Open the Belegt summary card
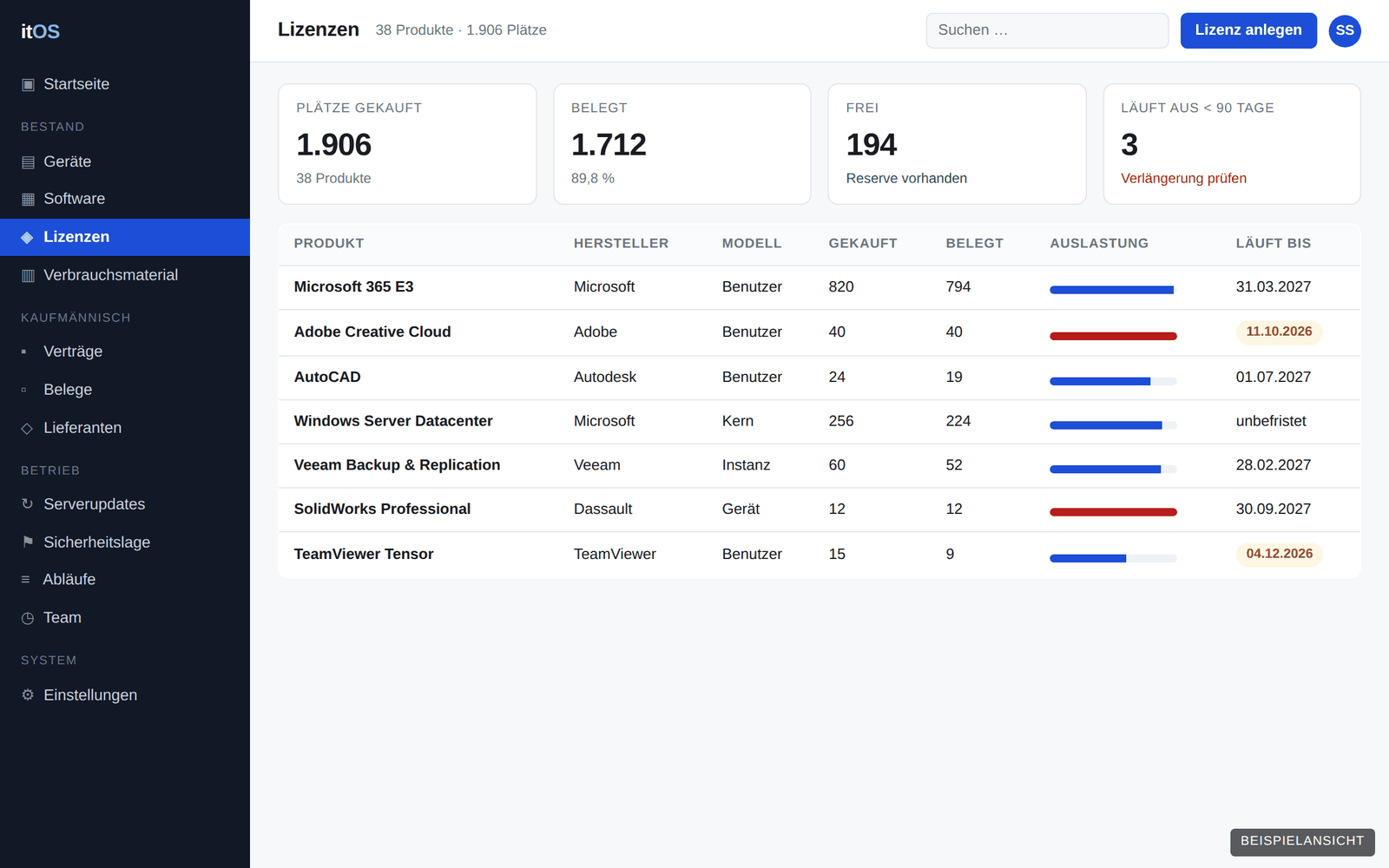 coord(682,144)
